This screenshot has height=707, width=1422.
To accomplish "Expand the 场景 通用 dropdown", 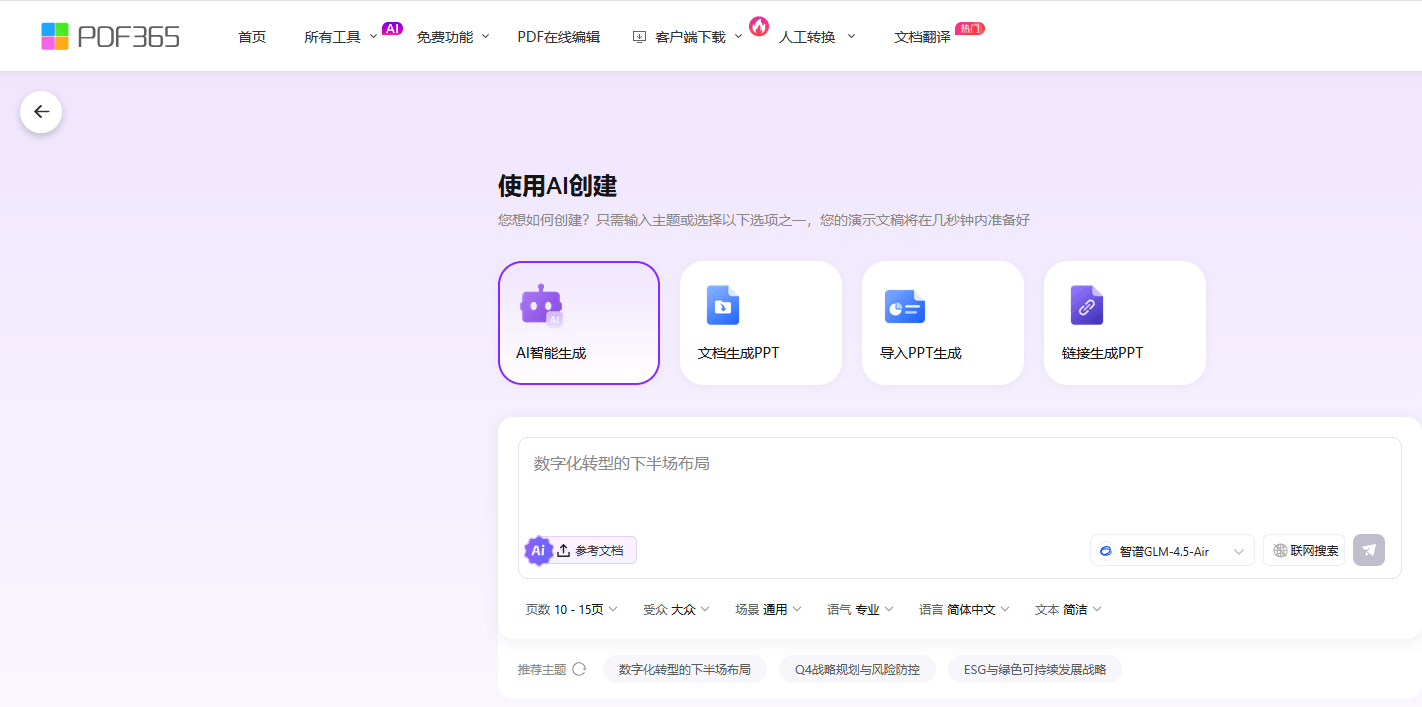I will click(768, 609).
